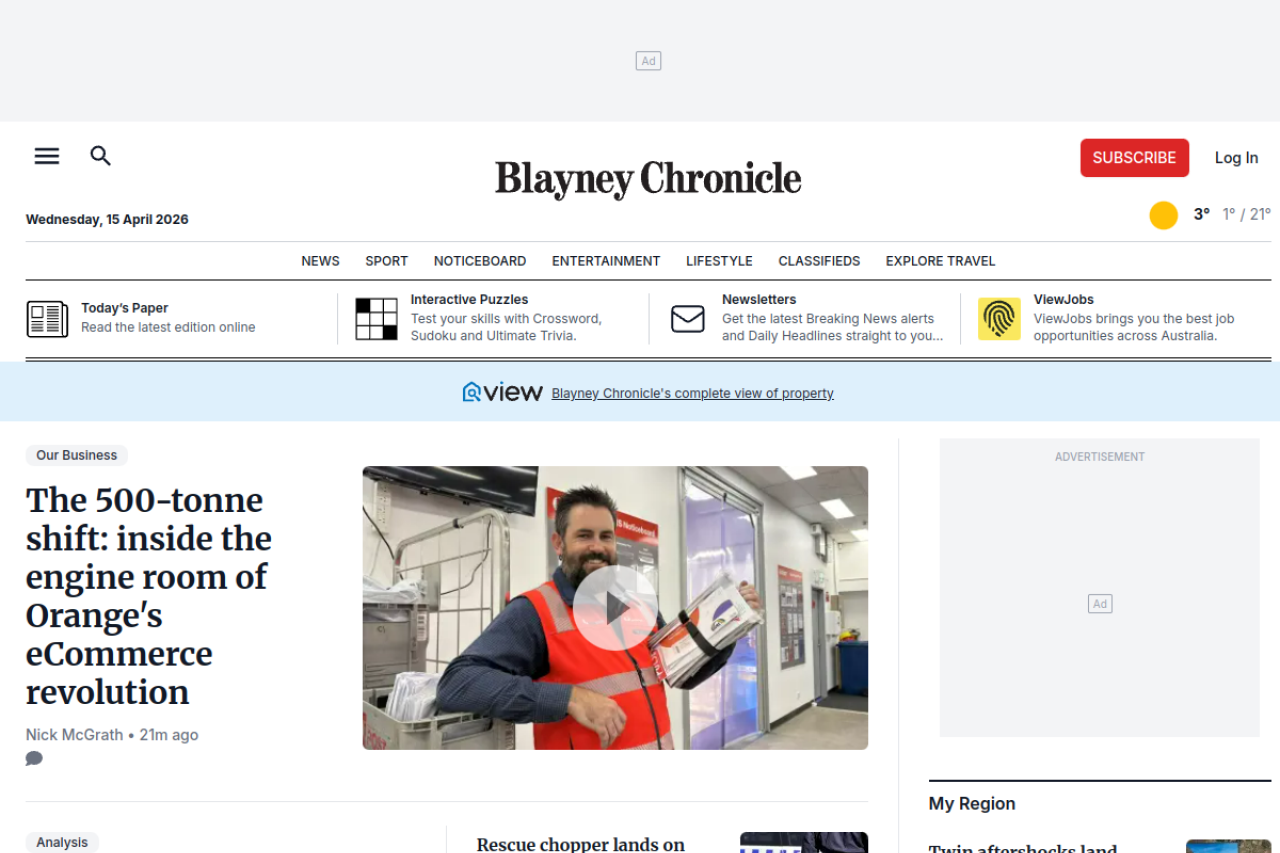Click the Rescue chopper article thumbnail
The width and height of the screenshot is (1280, 853).
pos(804,842)
